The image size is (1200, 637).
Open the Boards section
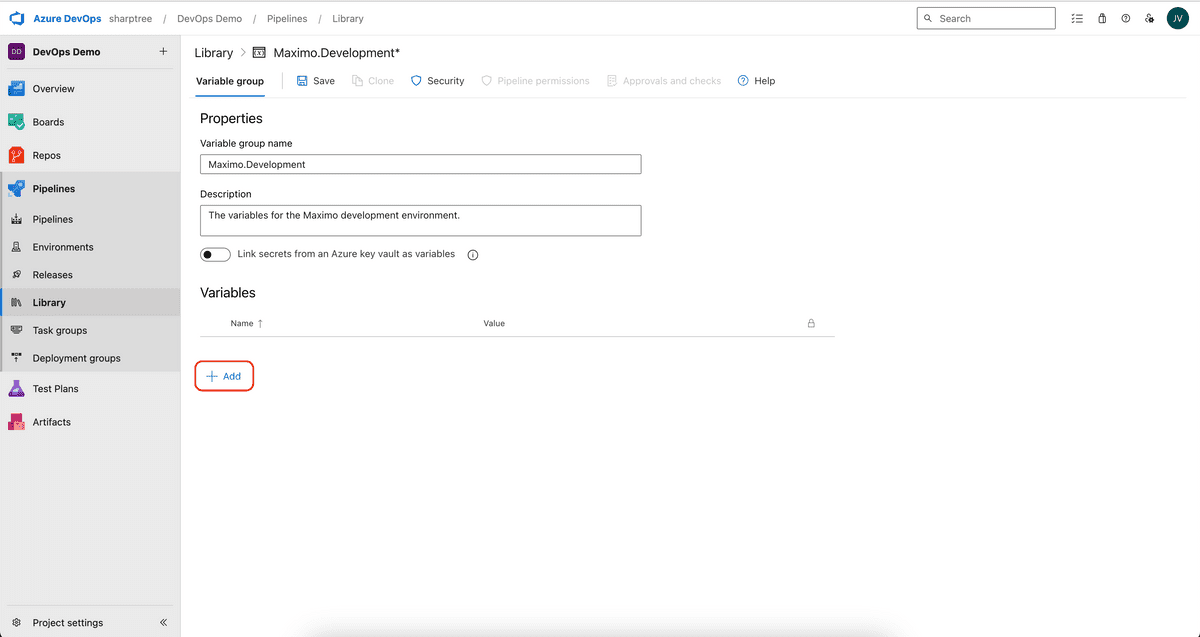click(x=50, y=121)
